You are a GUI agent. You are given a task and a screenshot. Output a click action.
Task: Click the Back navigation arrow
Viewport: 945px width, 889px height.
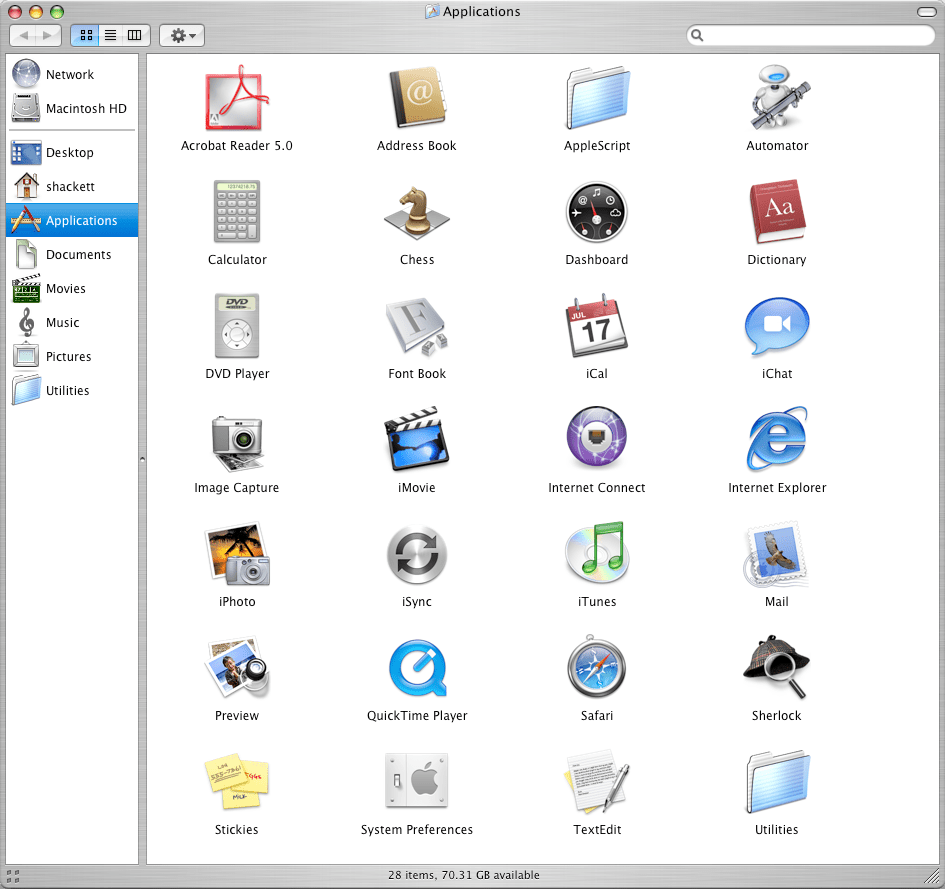pyautogui.click(x=24, y=35)
